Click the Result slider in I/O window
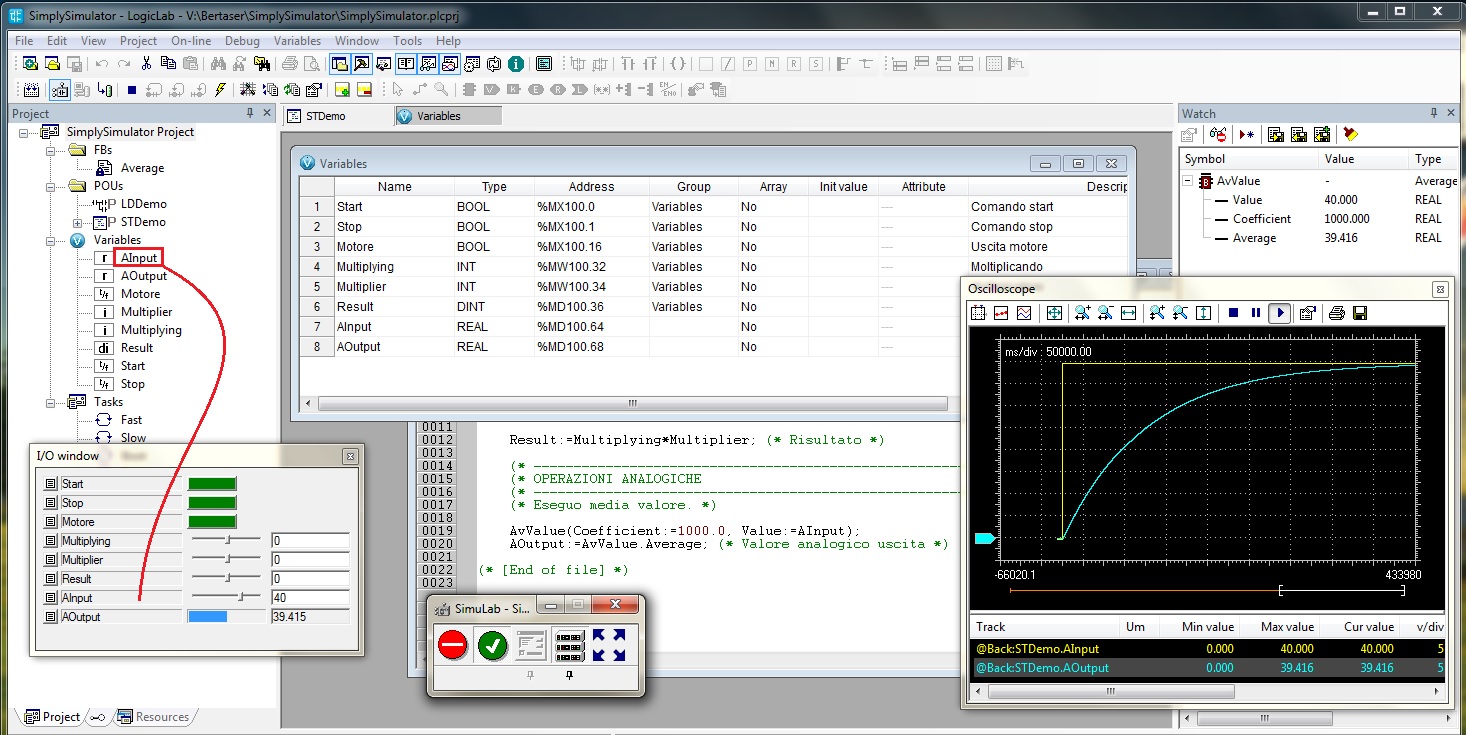This screenshot has height=735, width=1466. [226, 578]
